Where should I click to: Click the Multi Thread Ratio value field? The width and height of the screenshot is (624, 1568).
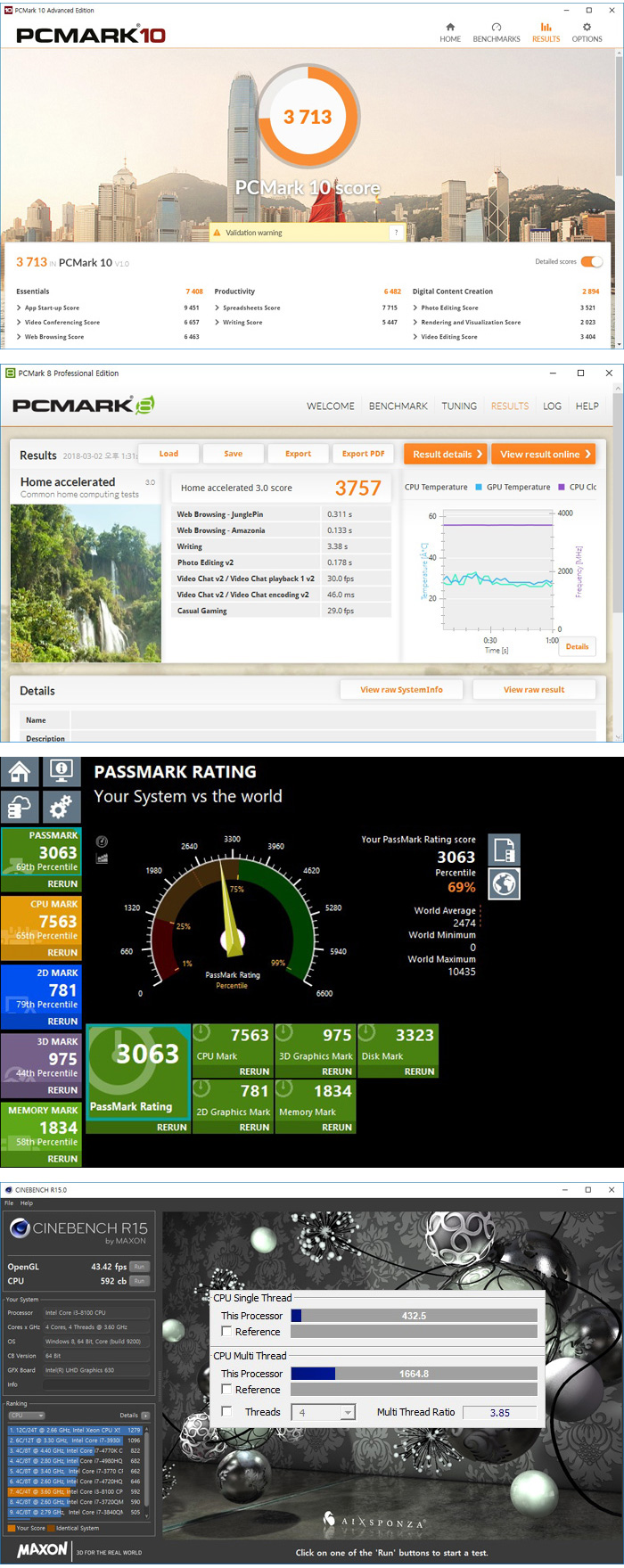(x=502, y=1412)
